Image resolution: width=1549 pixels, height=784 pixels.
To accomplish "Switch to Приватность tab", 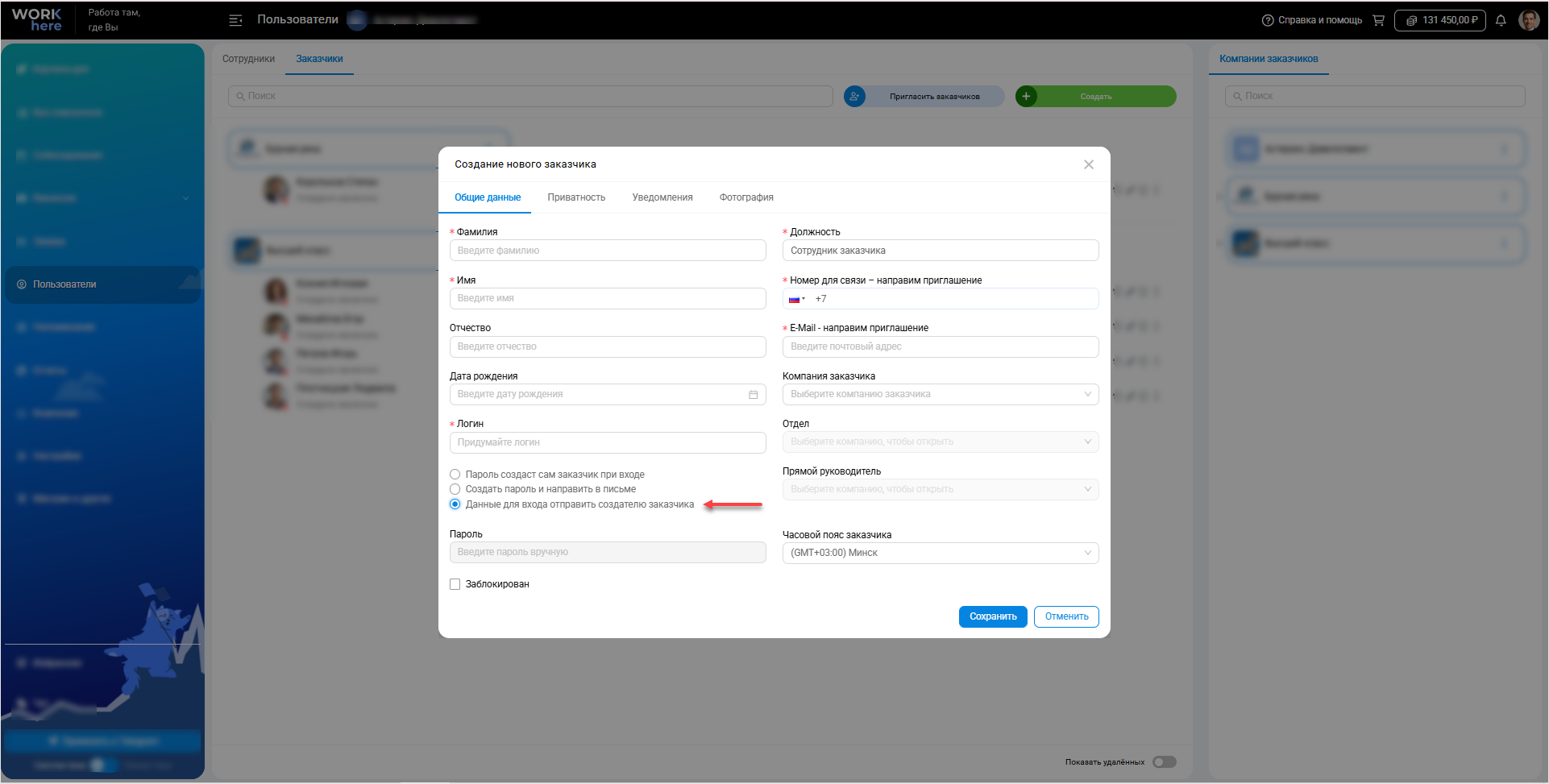I will [x=576, y=197].
